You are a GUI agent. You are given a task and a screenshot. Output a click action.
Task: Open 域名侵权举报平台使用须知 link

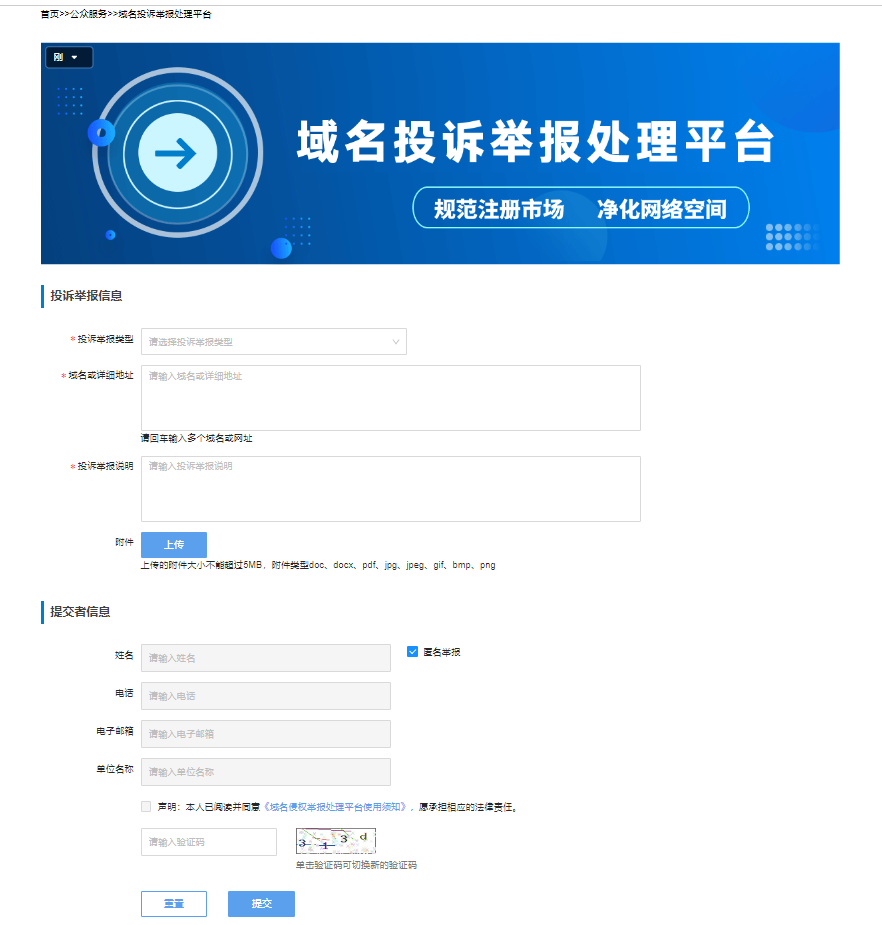pyautogui.click(x=334, y=806)
